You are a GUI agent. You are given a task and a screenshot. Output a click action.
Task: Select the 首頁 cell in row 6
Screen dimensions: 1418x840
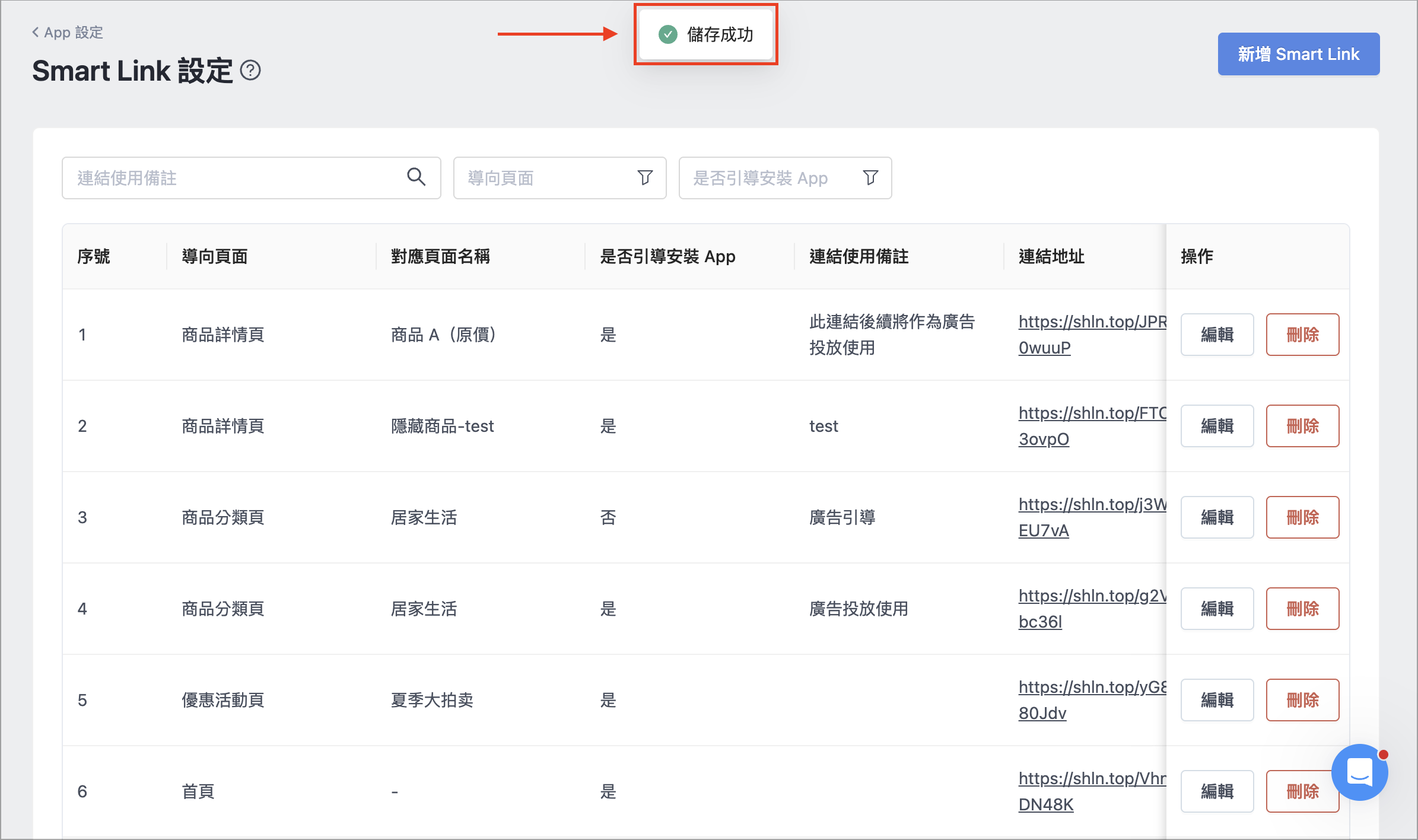point(198,791)
